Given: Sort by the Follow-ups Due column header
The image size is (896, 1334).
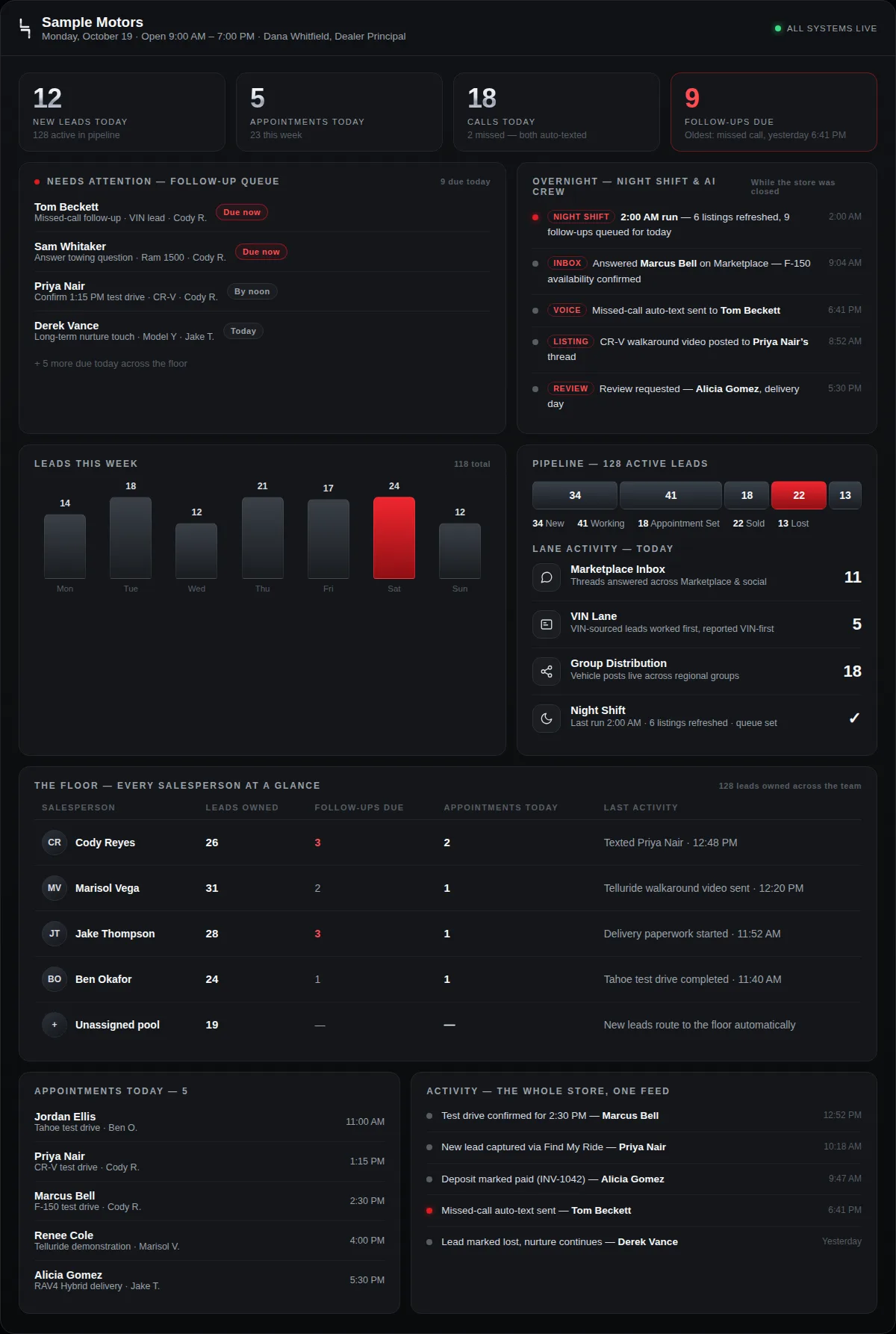Looking at the screenshot, I should [359, 807].
